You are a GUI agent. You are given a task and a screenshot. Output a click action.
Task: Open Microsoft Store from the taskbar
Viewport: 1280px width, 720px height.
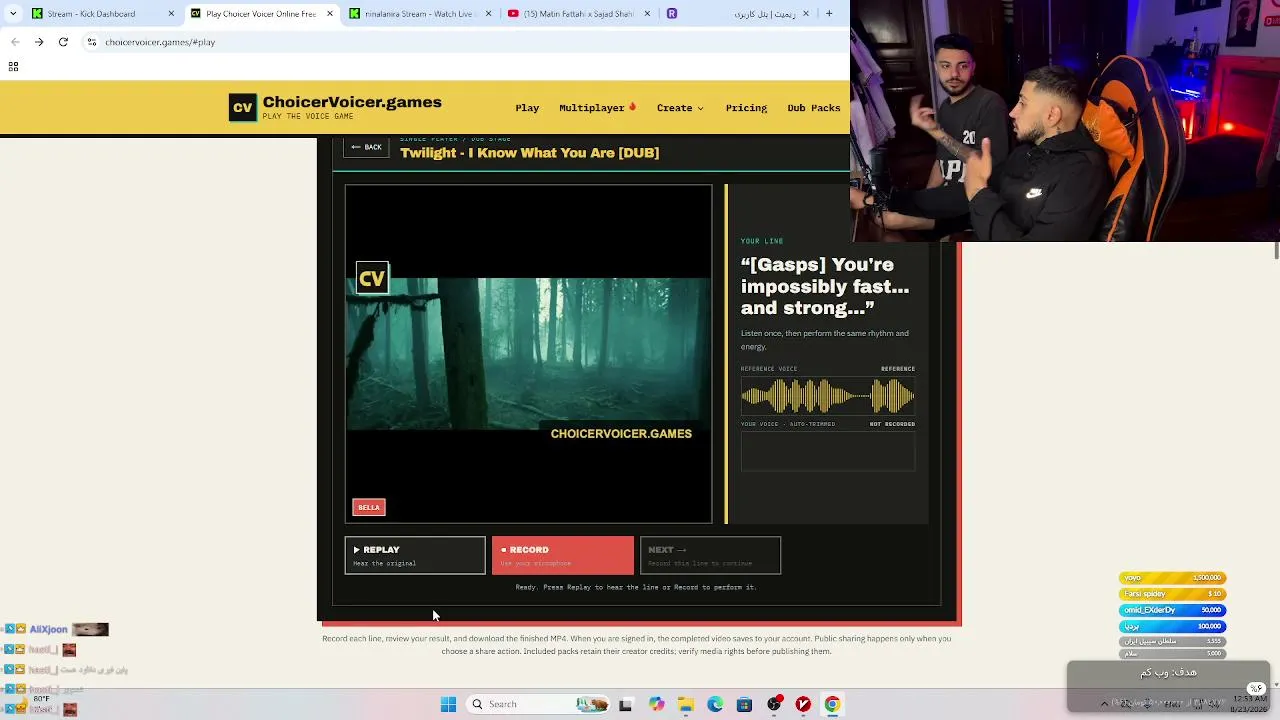(744, 704)
